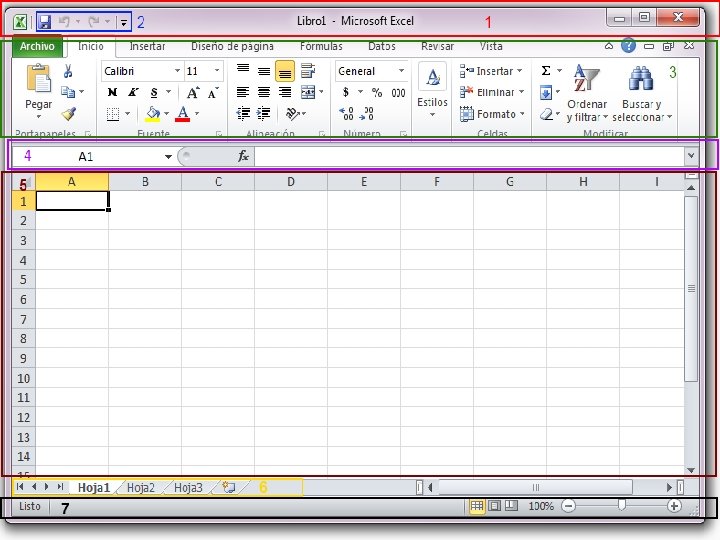
Task: Click the formula bar input field
Action: (469, 157)
